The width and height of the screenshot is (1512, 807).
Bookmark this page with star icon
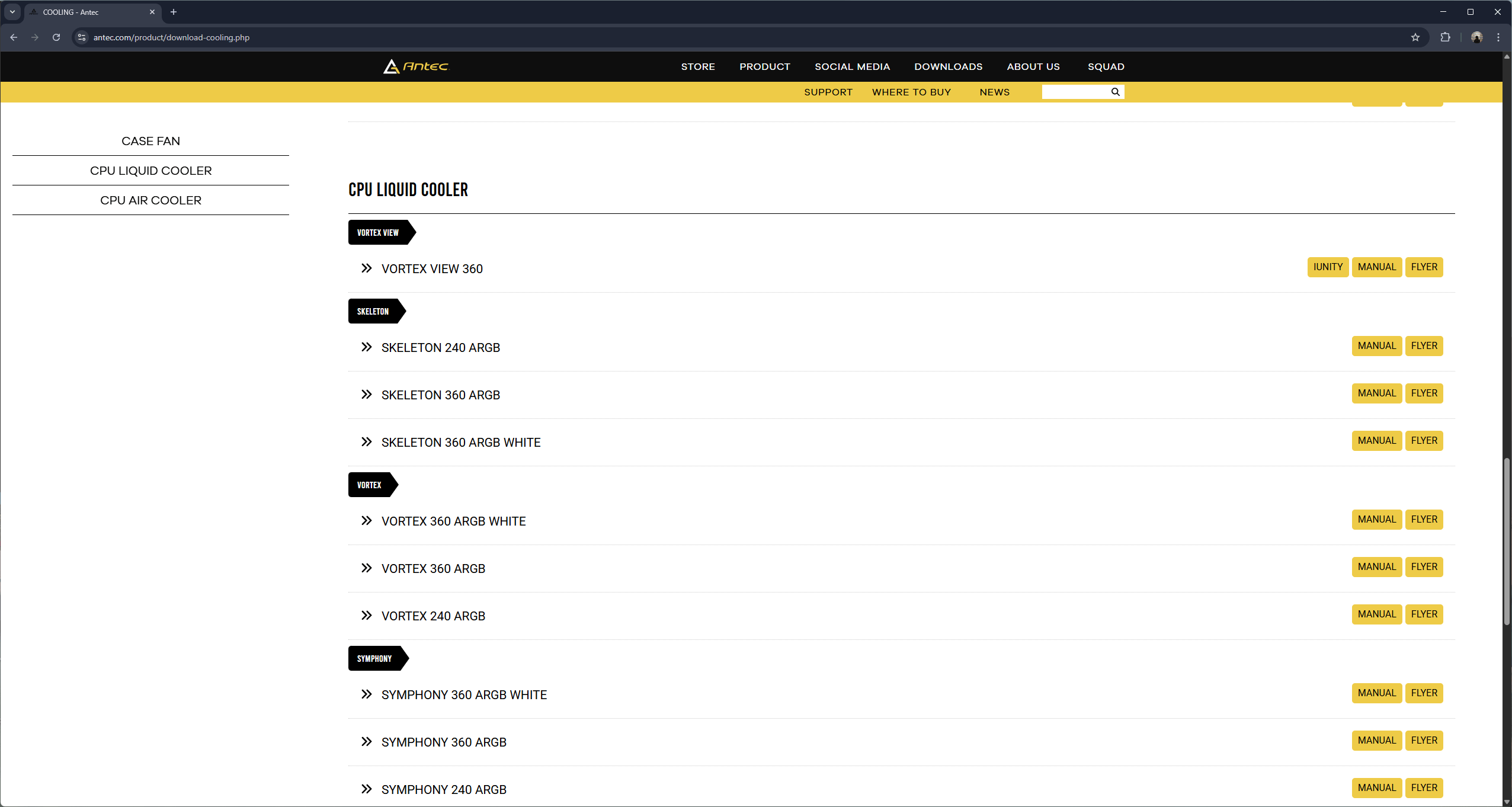(1415, 37)
